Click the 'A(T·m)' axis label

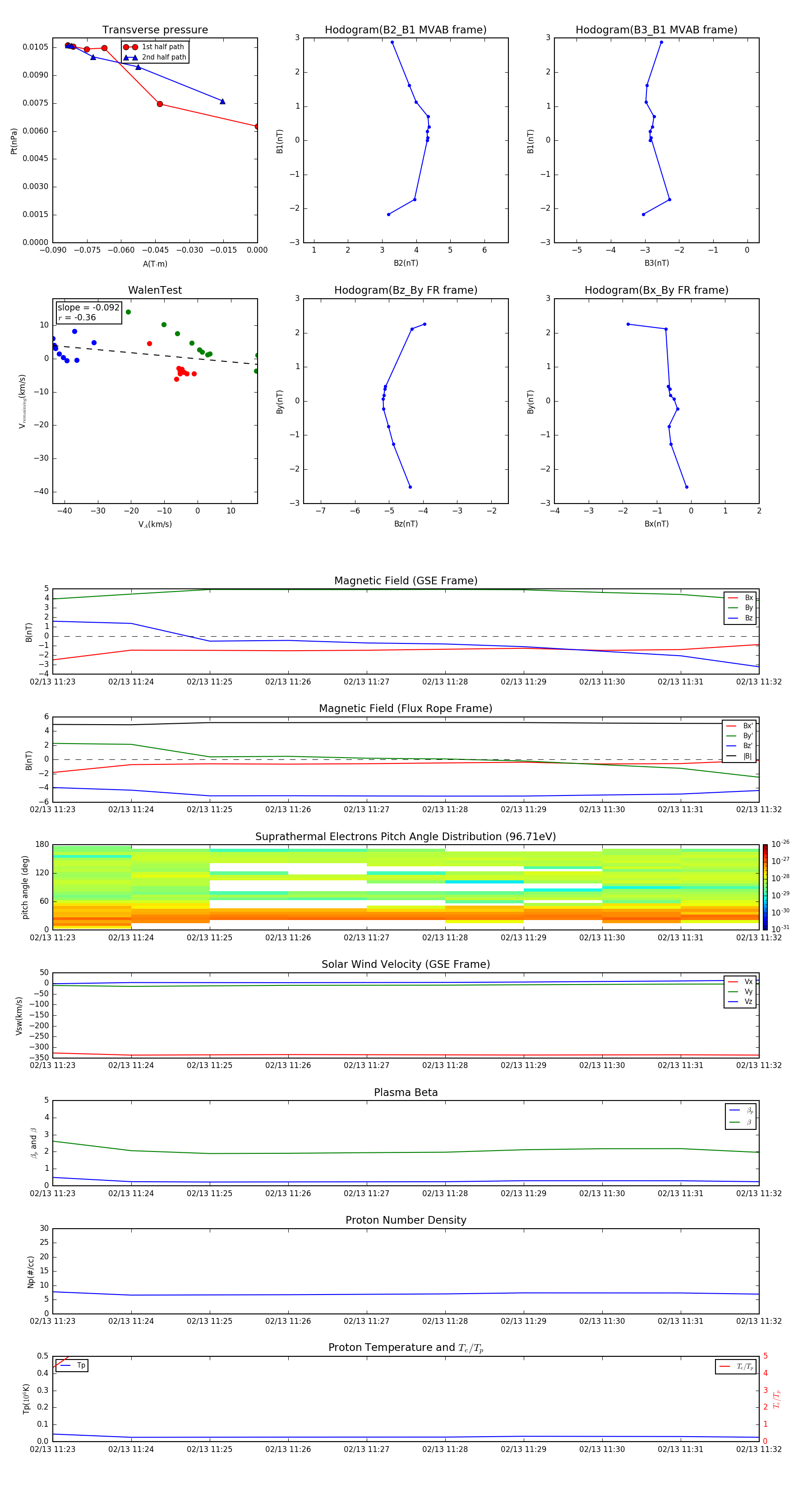(x=155, y=264)
